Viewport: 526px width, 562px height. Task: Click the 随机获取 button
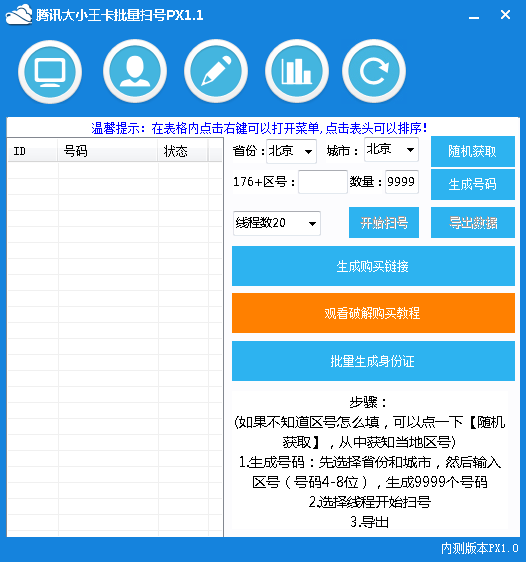[473, 151]
